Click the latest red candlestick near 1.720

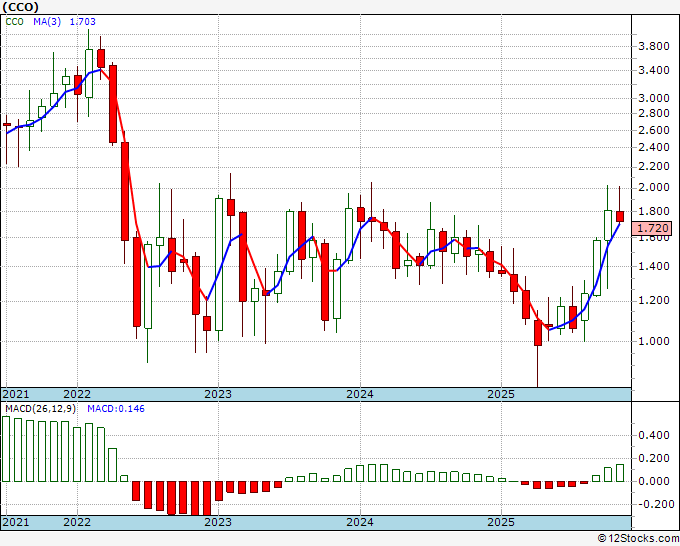pos(620,216)
